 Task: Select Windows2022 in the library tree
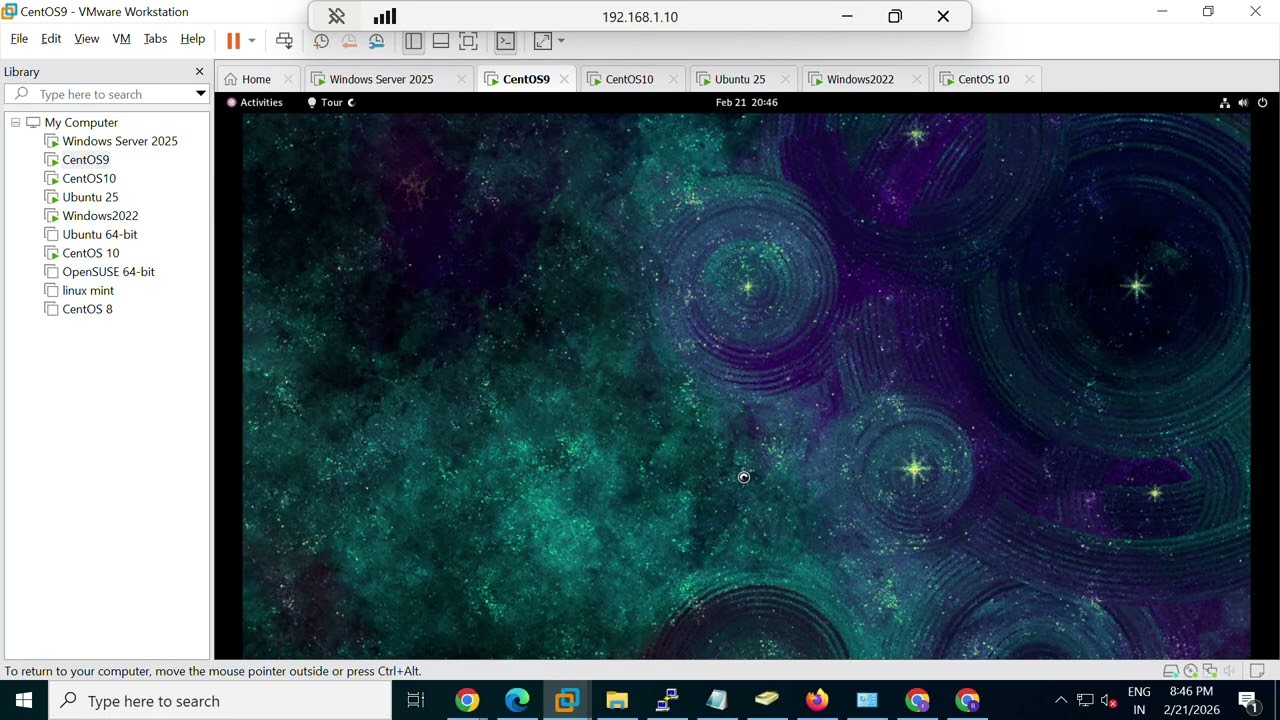100,216
